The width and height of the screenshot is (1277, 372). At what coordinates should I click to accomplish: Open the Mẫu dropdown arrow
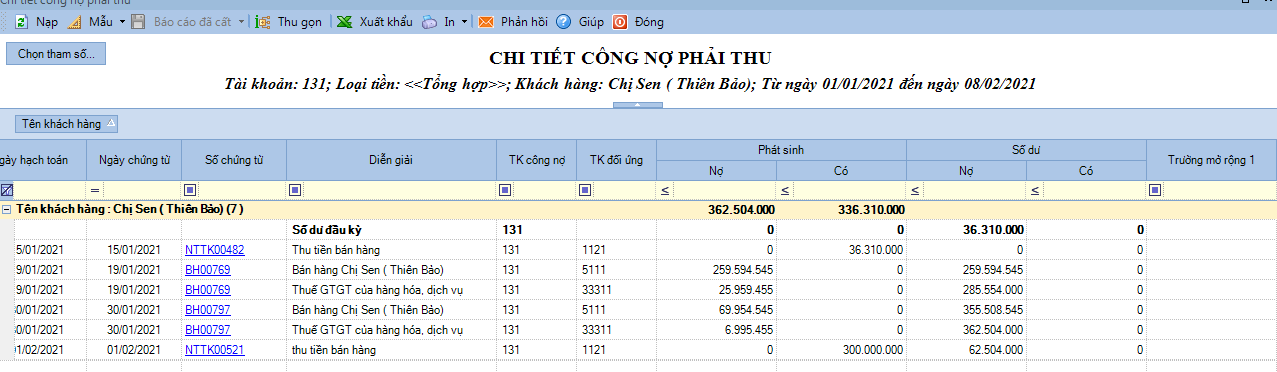click(122, 21)
